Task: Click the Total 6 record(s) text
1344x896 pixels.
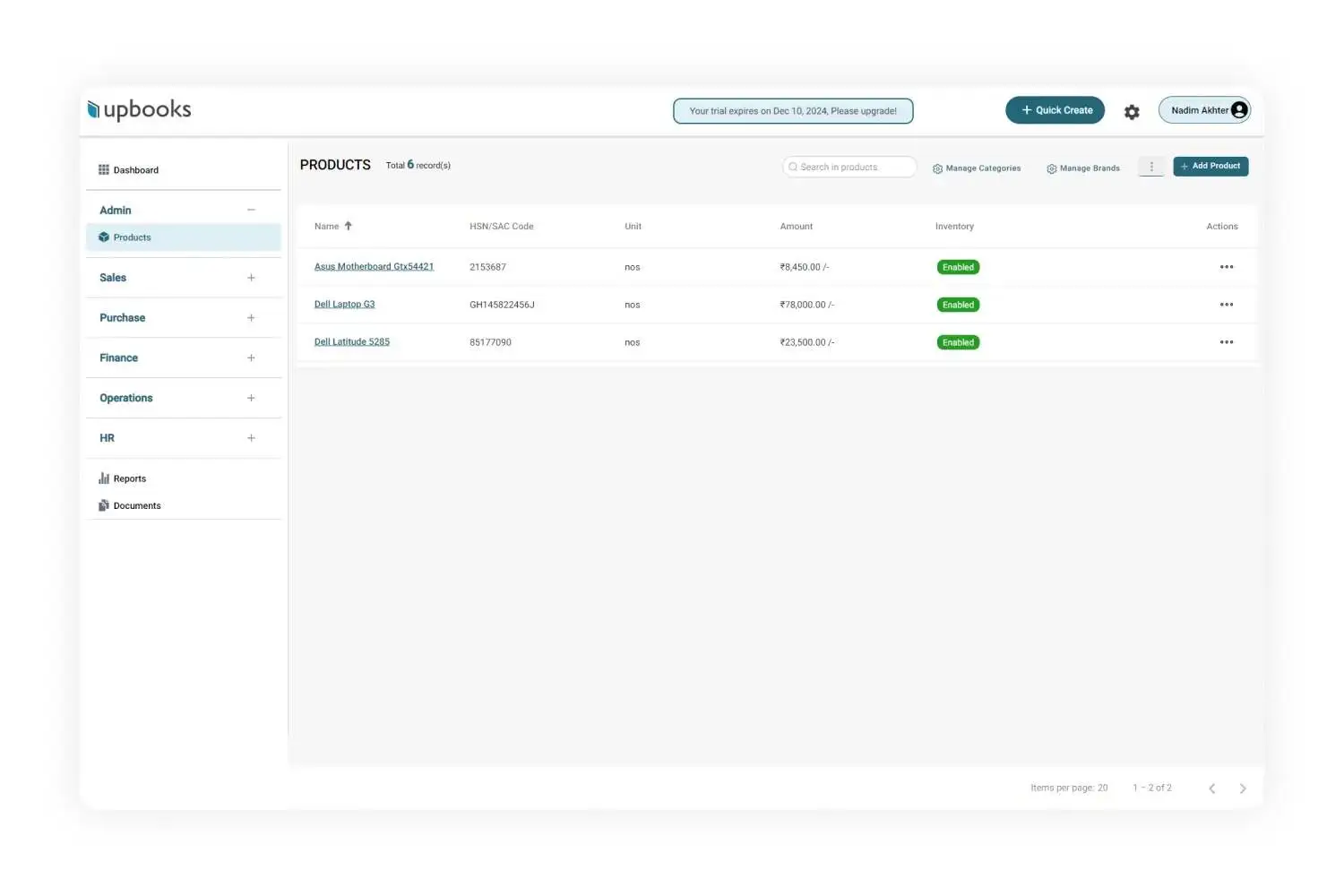Action: coord(418,166)
